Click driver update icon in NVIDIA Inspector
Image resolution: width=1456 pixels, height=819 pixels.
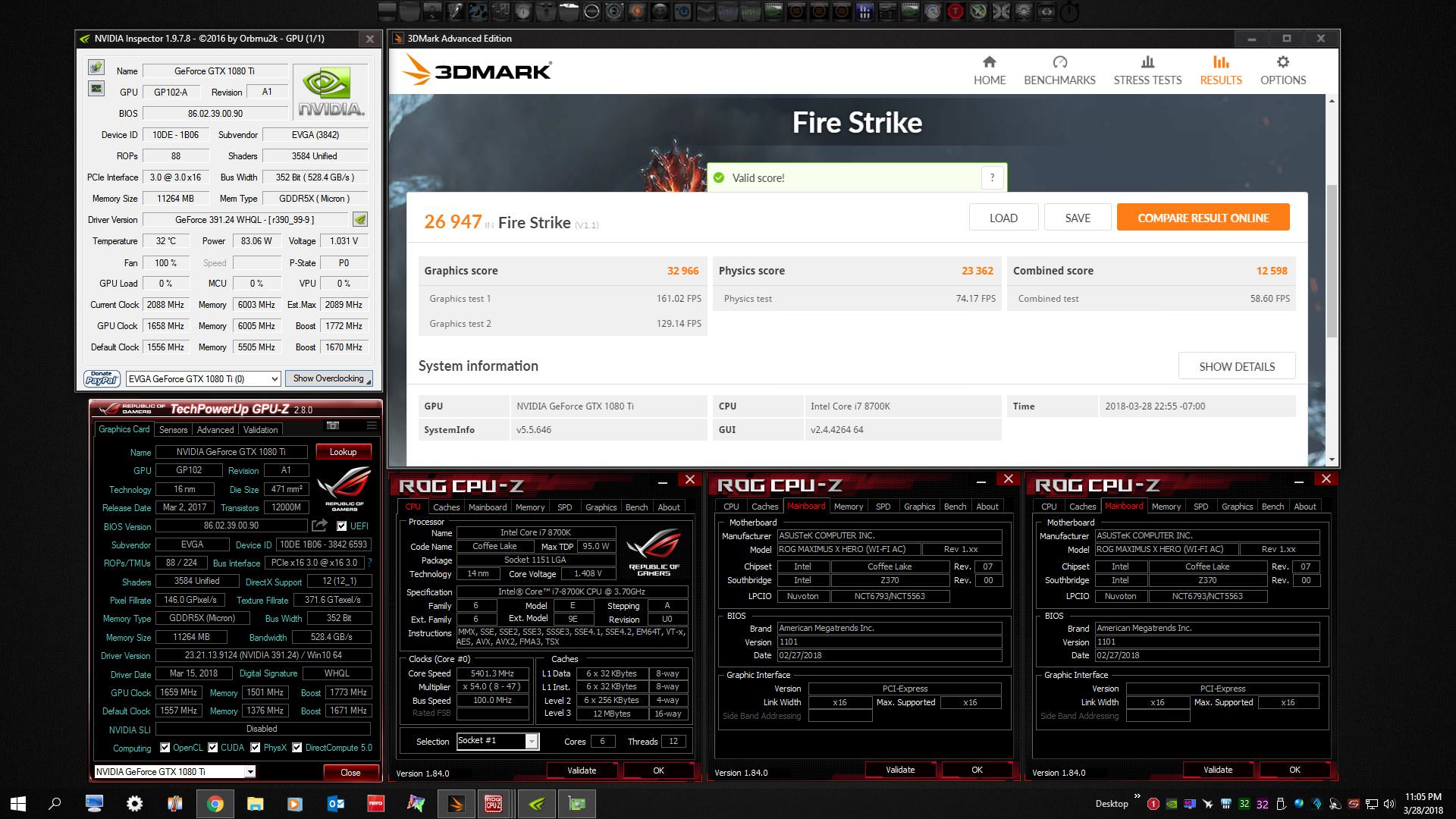[x=360, y=219]
